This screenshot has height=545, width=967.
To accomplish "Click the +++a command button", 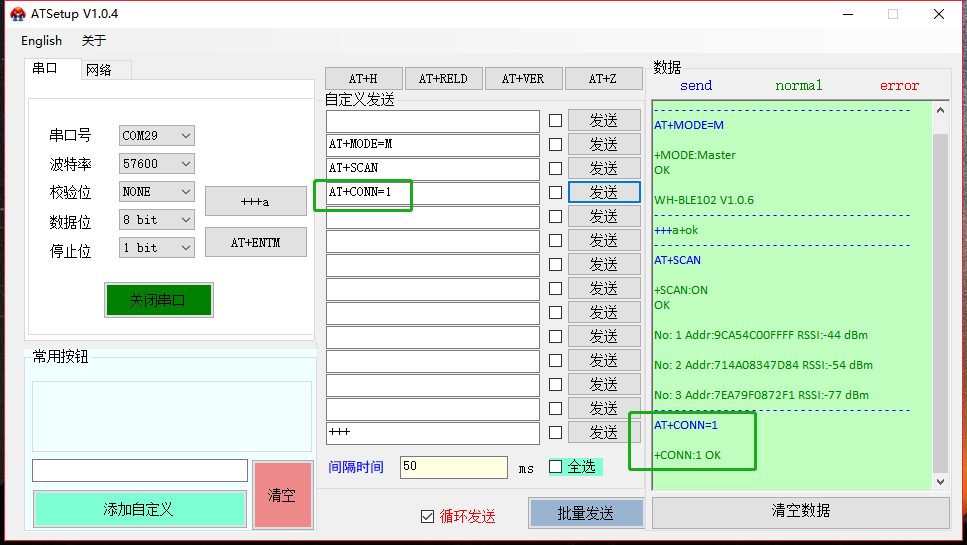I will [x=255, y=201].
